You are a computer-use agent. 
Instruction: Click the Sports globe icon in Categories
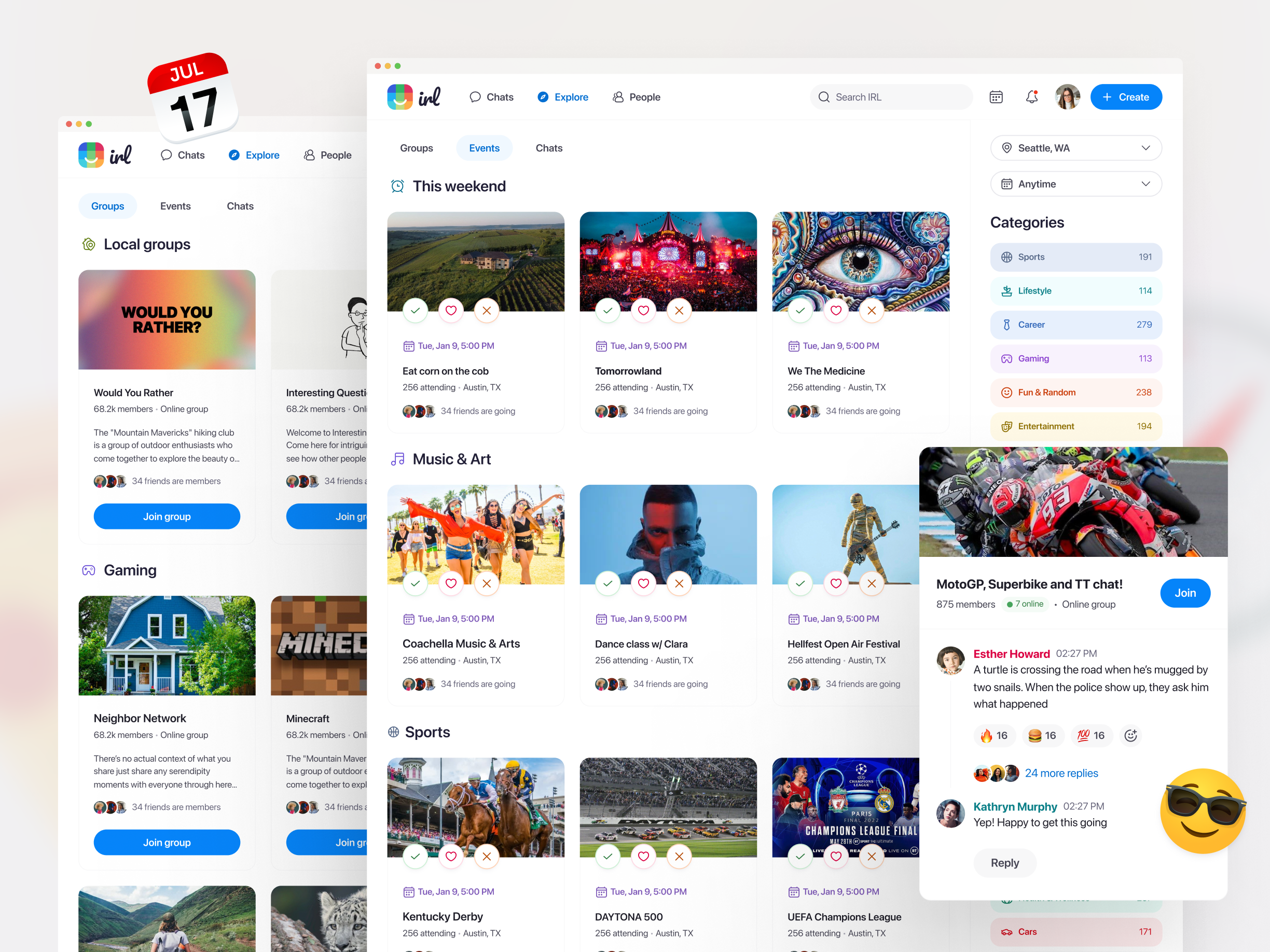coord(1006,257)
